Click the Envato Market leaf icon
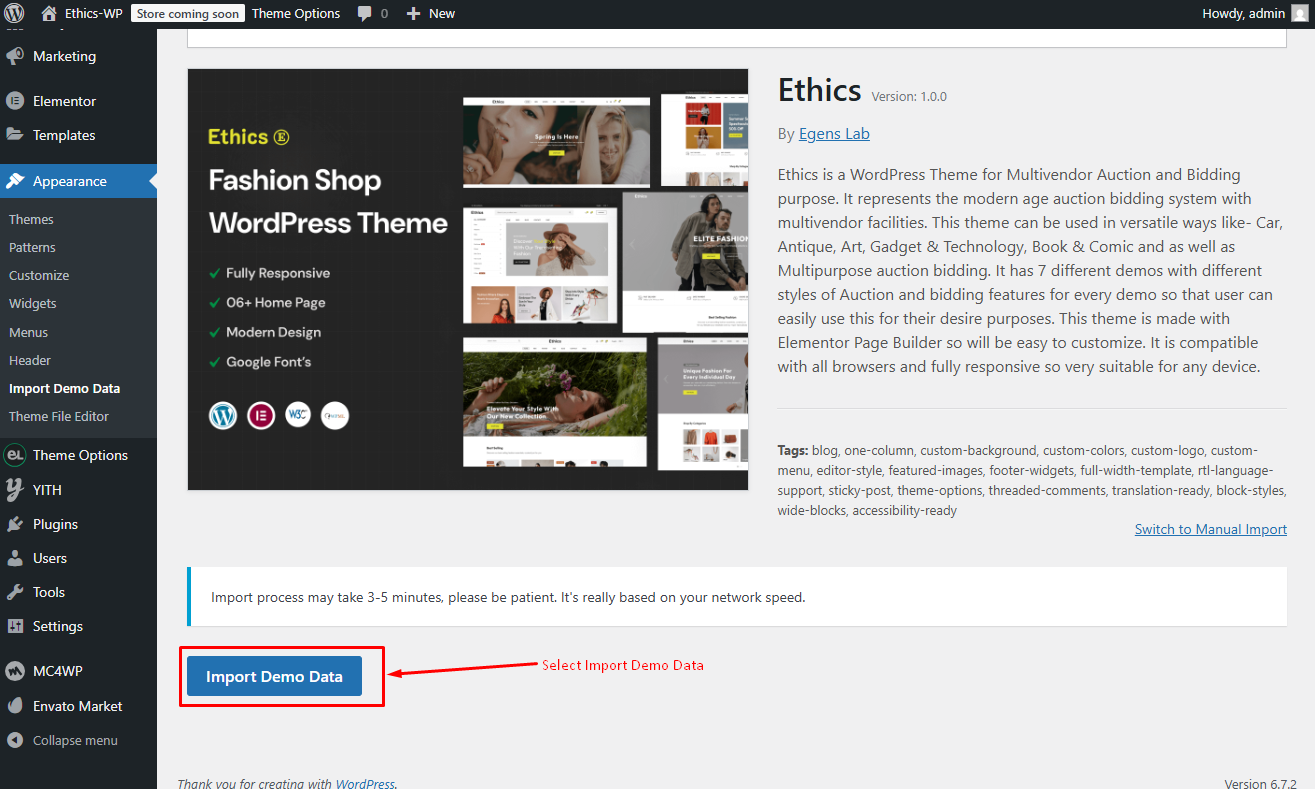The width and height of the screenshot is (1315, 789). coord(15,706)
